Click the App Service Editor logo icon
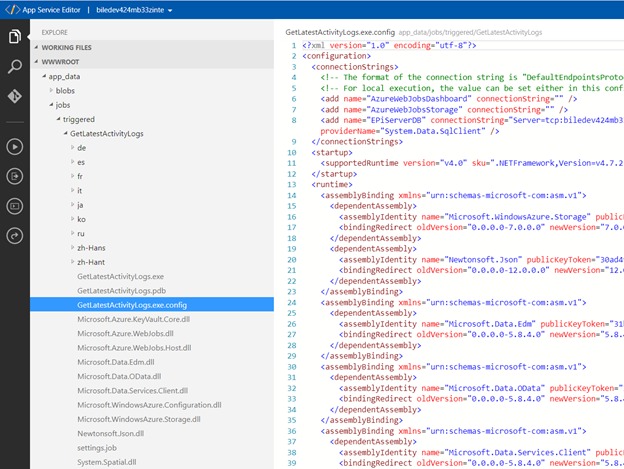Screen dimensions: 624x469 coord(10,10)
